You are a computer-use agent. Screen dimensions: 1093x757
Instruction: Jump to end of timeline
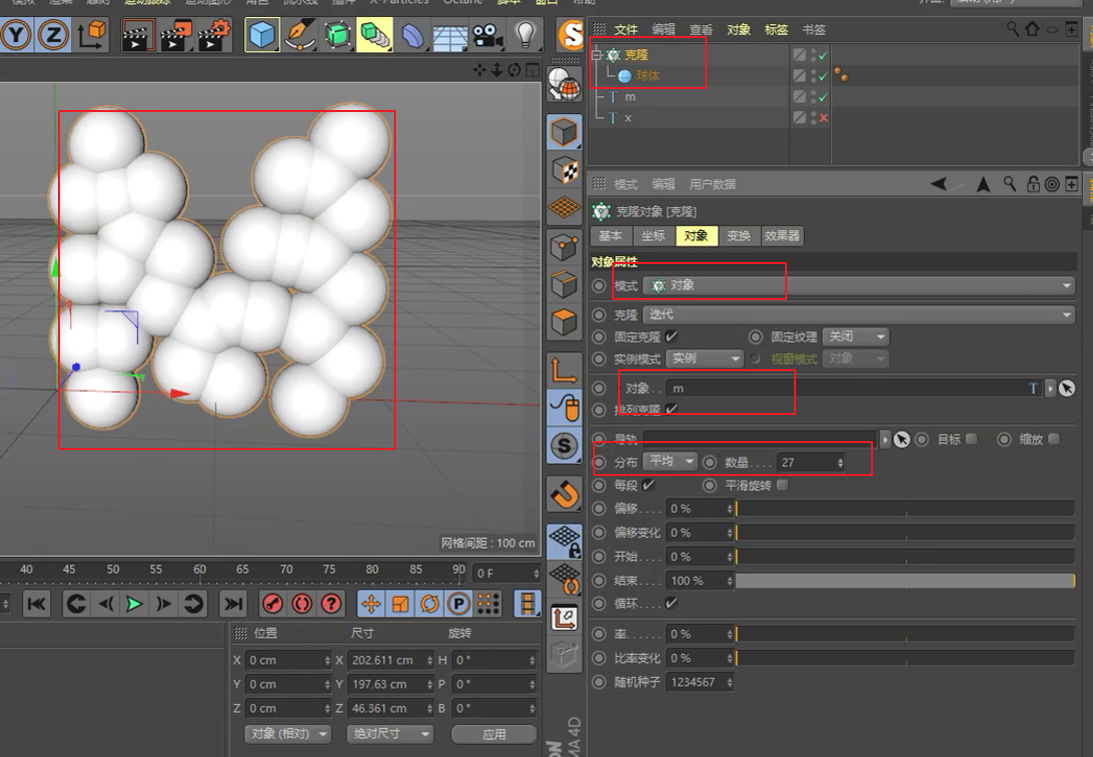coord(234,604)
